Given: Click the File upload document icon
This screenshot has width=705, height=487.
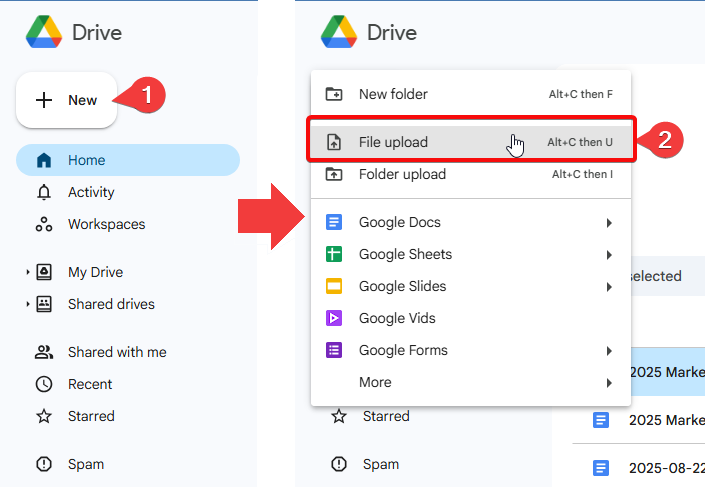Looking at the screenshot, I should coord(334,142).
